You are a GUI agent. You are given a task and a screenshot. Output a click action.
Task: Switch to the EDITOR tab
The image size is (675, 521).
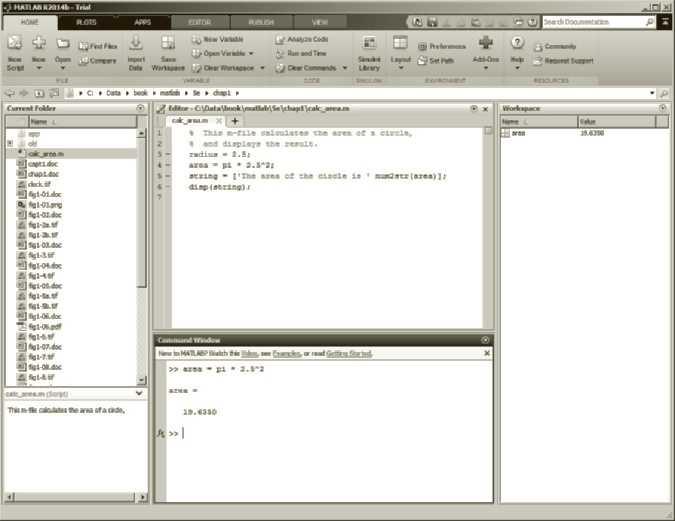point(200,22)
